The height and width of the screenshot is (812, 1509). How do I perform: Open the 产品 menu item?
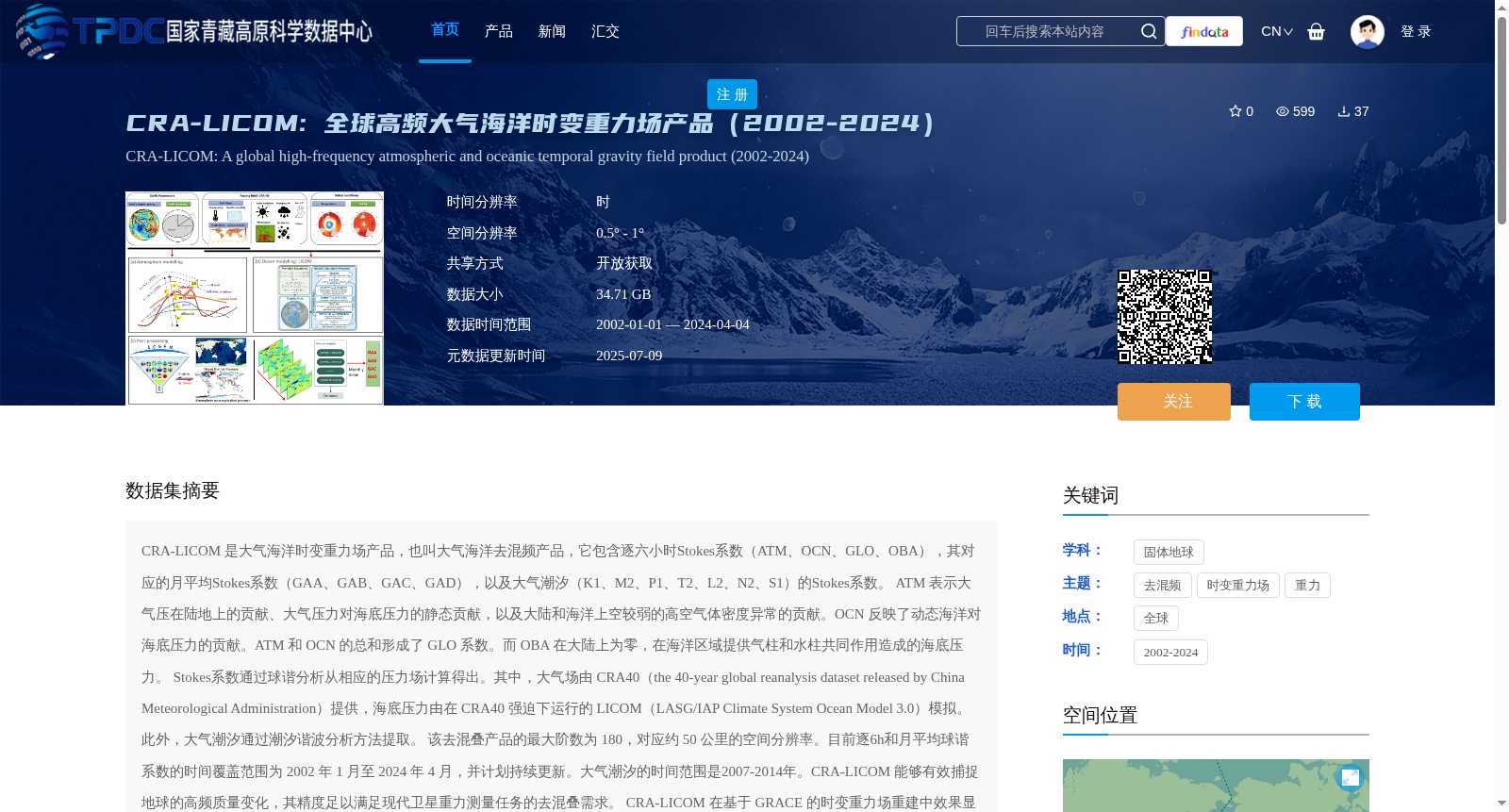[499, 31]
